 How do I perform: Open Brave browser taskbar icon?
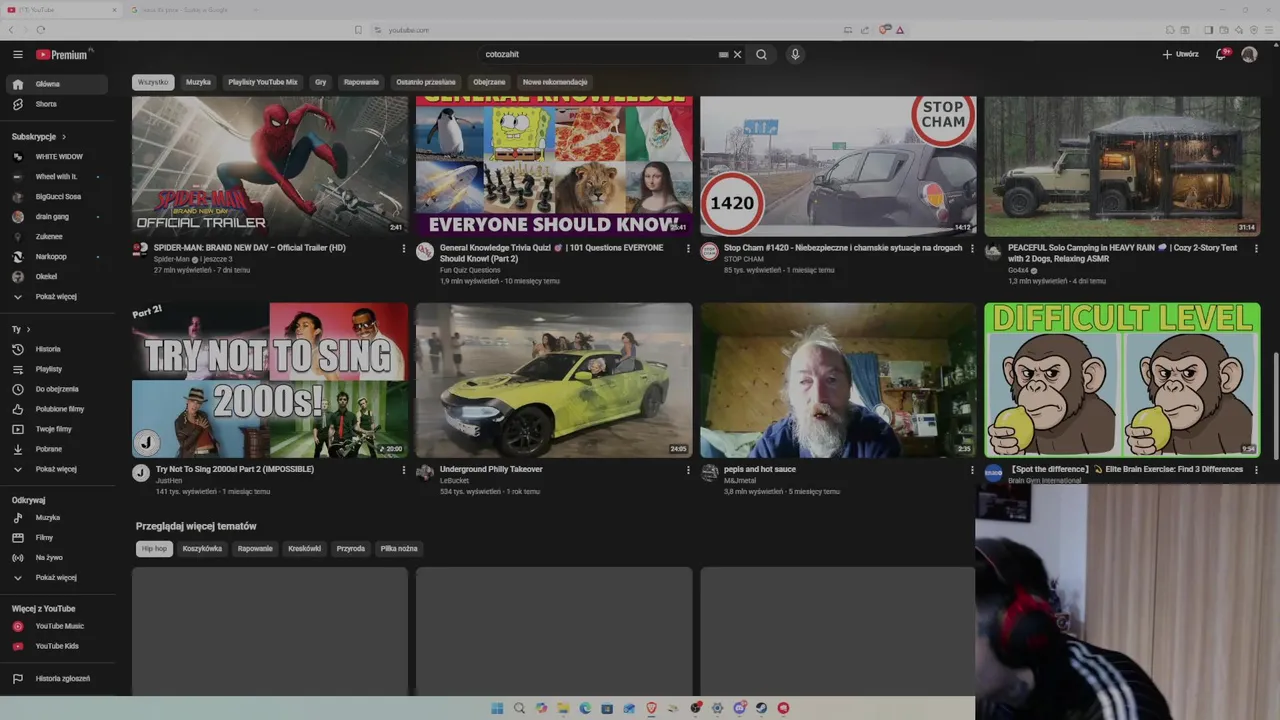click(651, 708)
